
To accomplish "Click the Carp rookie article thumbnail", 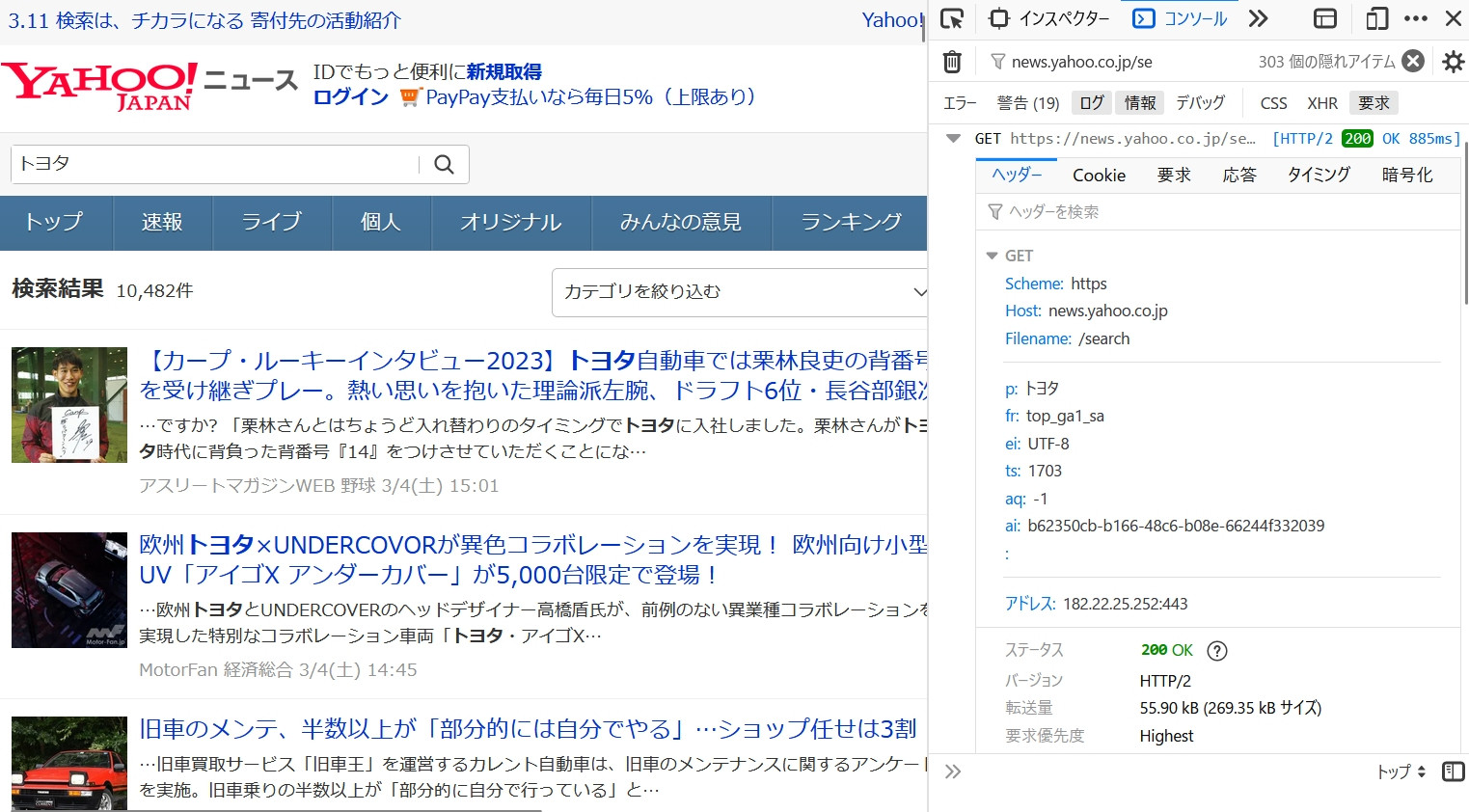I will pos(69,405).
